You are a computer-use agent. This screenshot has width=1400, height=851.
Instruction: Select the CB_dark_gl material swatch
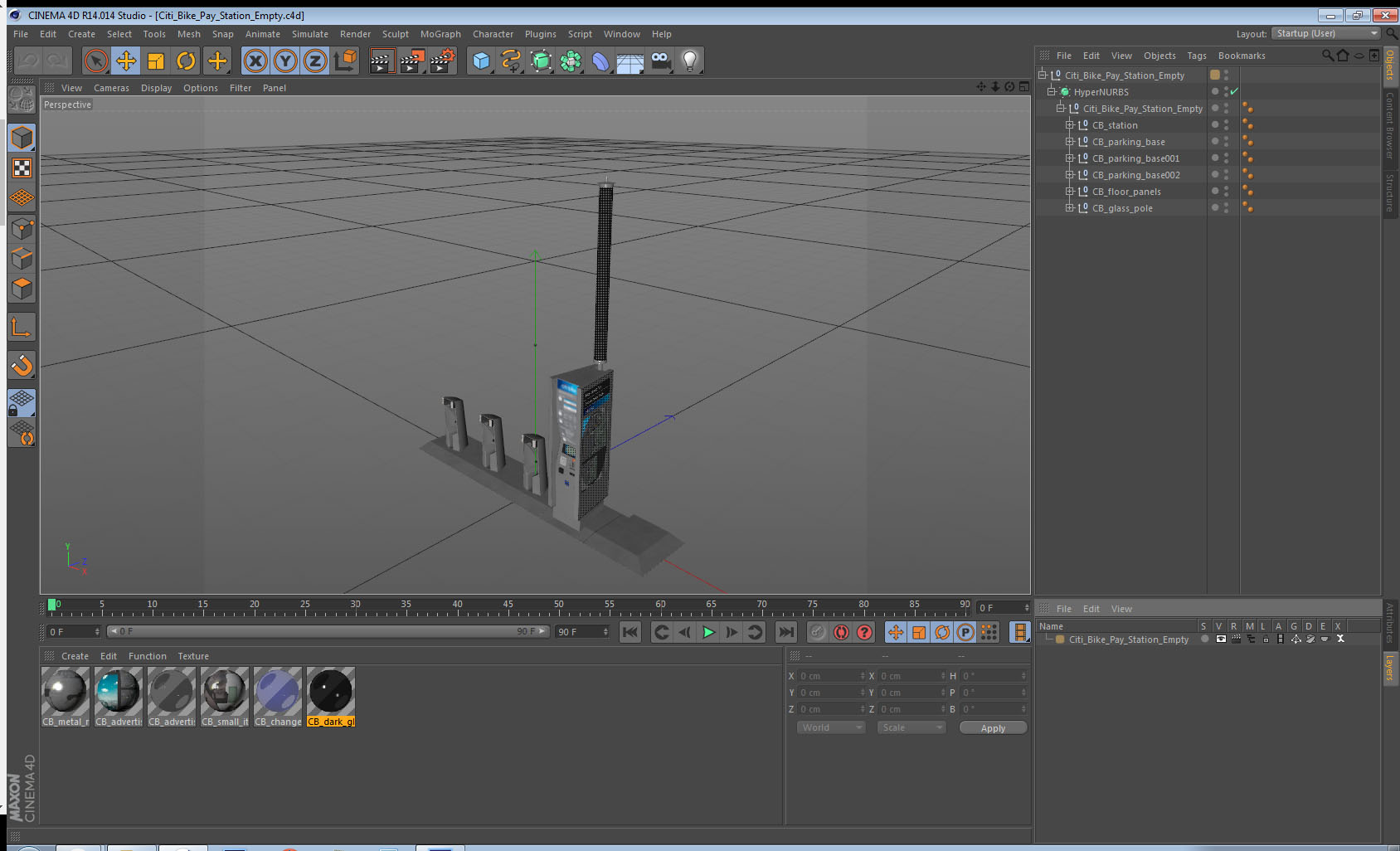pos(331,697)
